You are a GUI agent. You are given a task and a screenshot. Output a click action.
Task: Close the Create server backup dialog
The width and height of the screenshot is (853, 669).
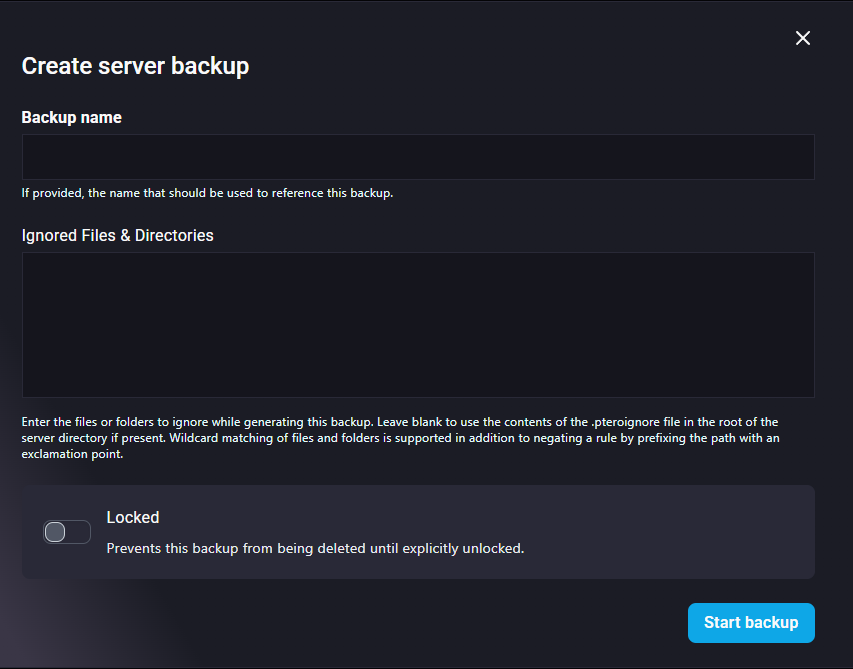pos(802,38)
